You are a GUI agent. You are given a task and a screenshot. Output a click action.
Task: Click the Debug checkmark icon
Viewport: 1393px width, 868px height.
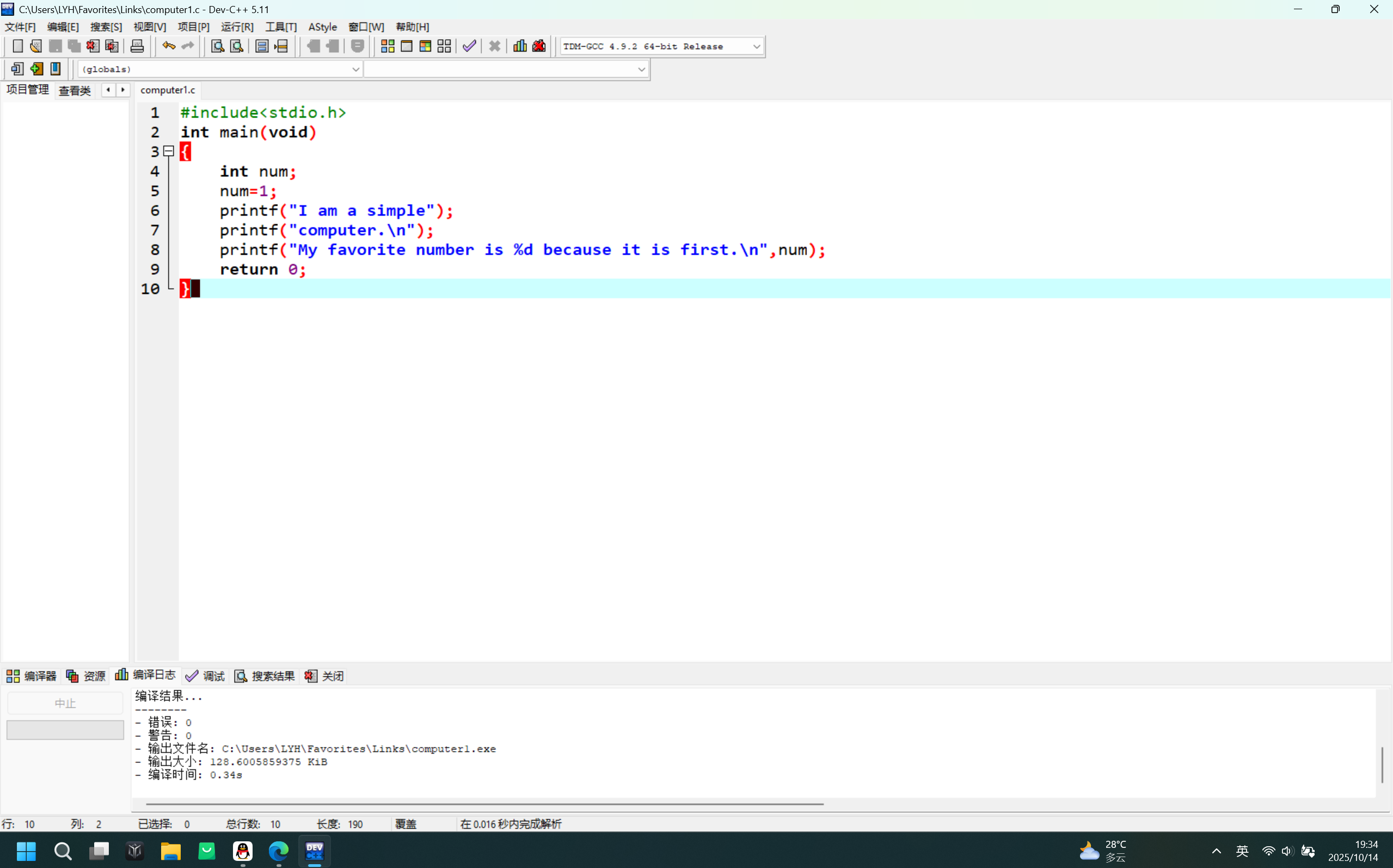[469, 46]
